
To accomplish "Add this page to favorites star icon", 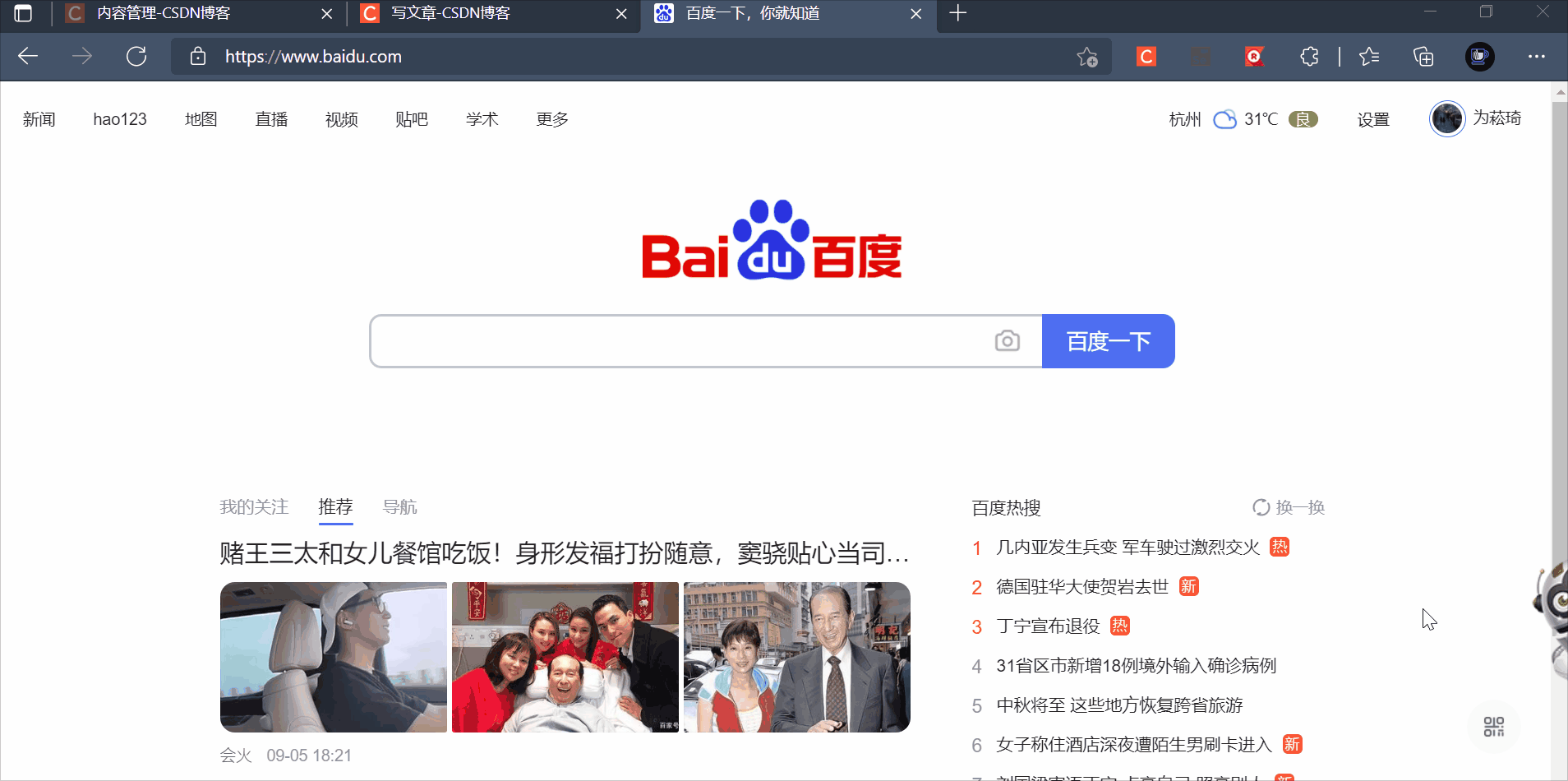I will (1087, 57).
